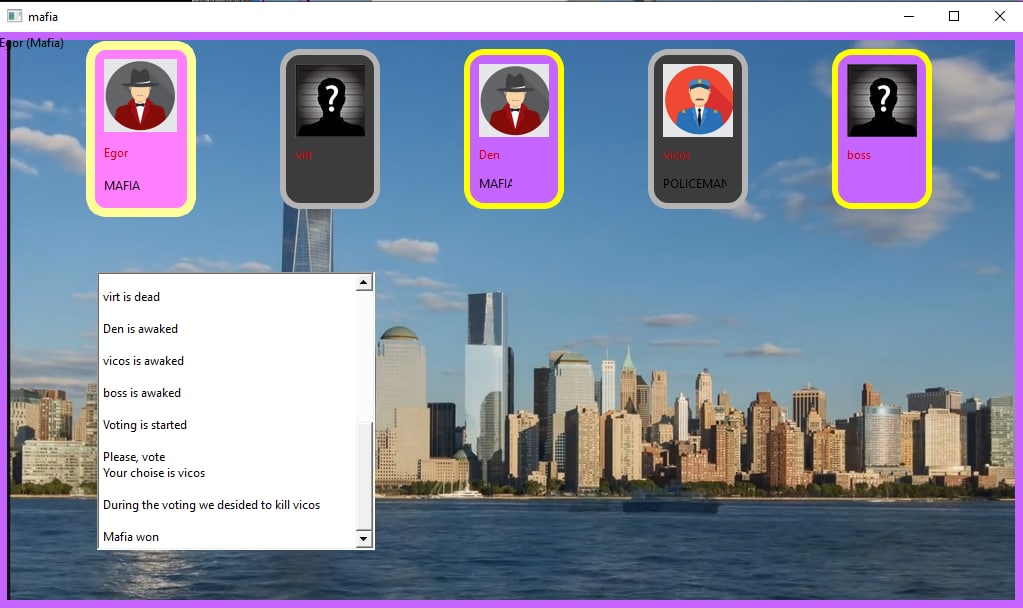Click the 'Mafia won' log line

pyautogui.click(x=130, y=537)
